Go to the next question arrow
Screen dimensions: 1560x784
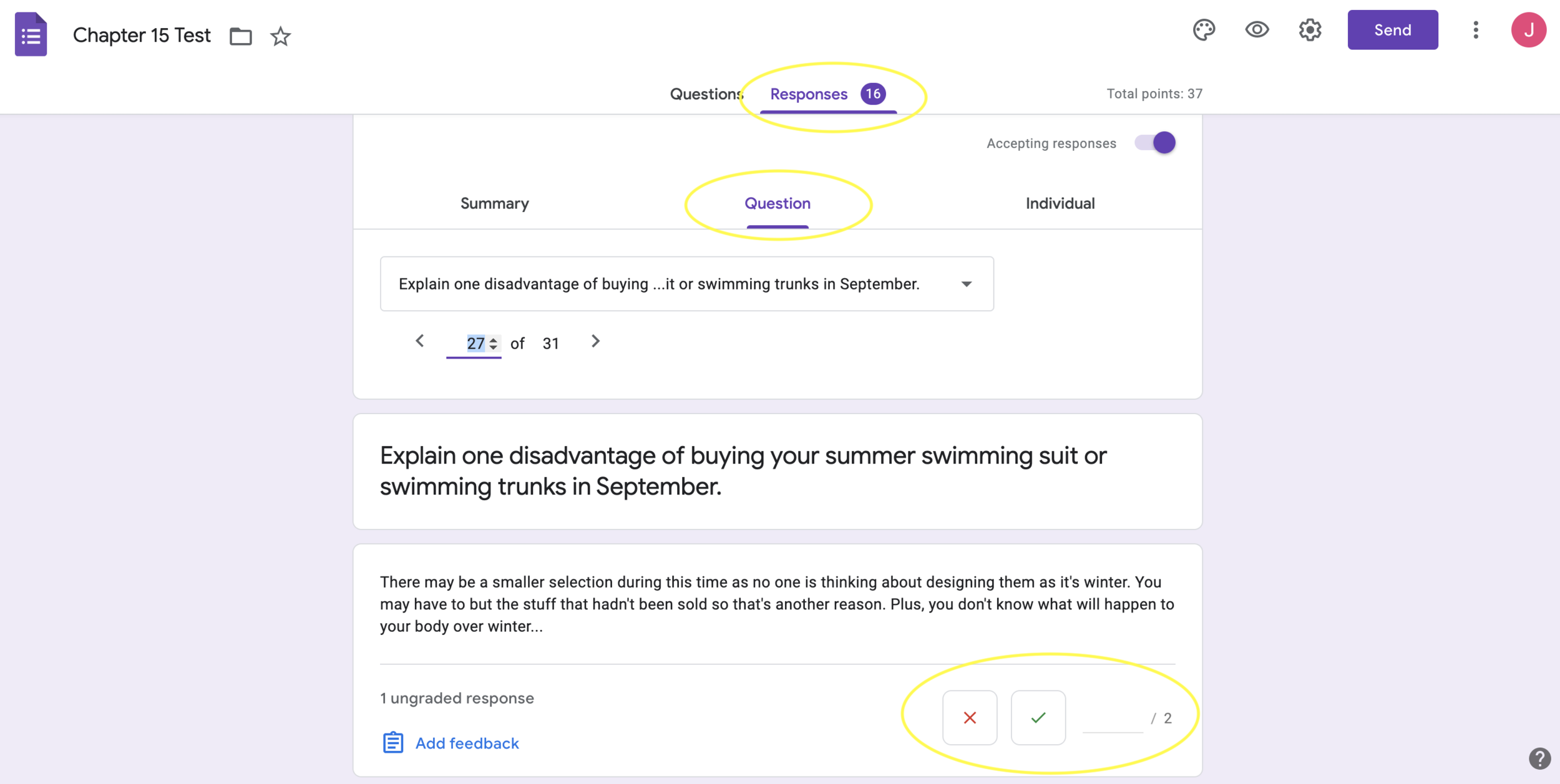point(595,341)
